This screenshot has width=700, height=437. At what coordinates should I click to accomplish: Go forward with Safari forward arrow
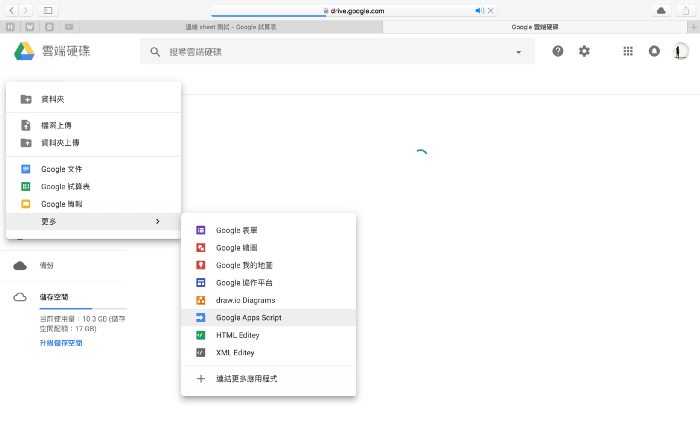(x=25, y=10)
